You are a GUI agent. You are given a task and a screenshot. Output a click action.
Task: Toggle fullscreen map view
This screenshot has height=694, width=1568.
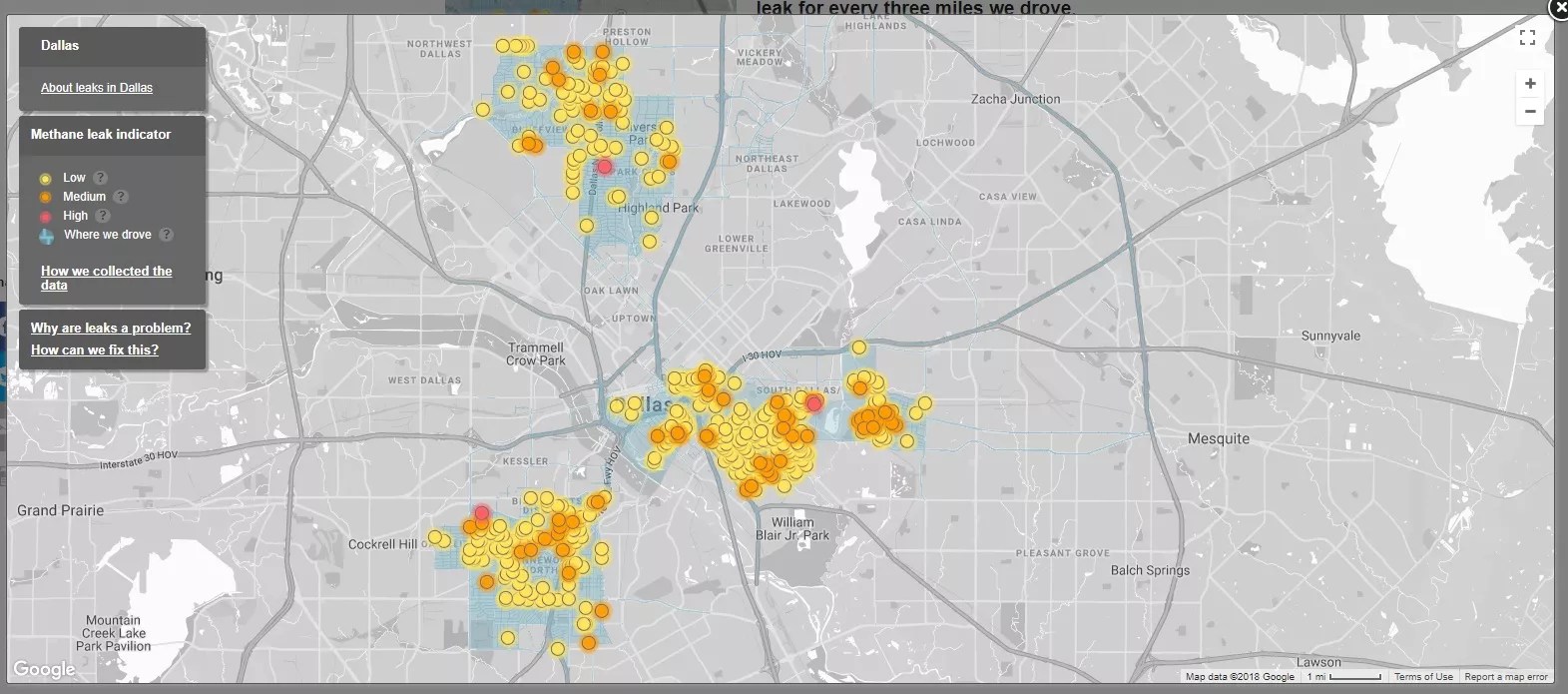[x=1526, y=38]
